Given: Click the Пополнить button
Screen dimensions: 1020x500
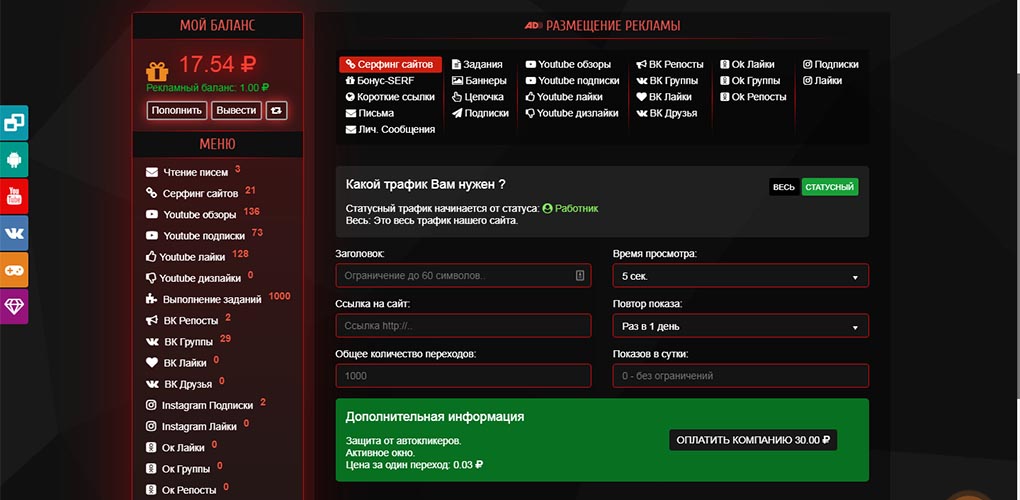Looking at the screenshot, I should coord(177,111).
